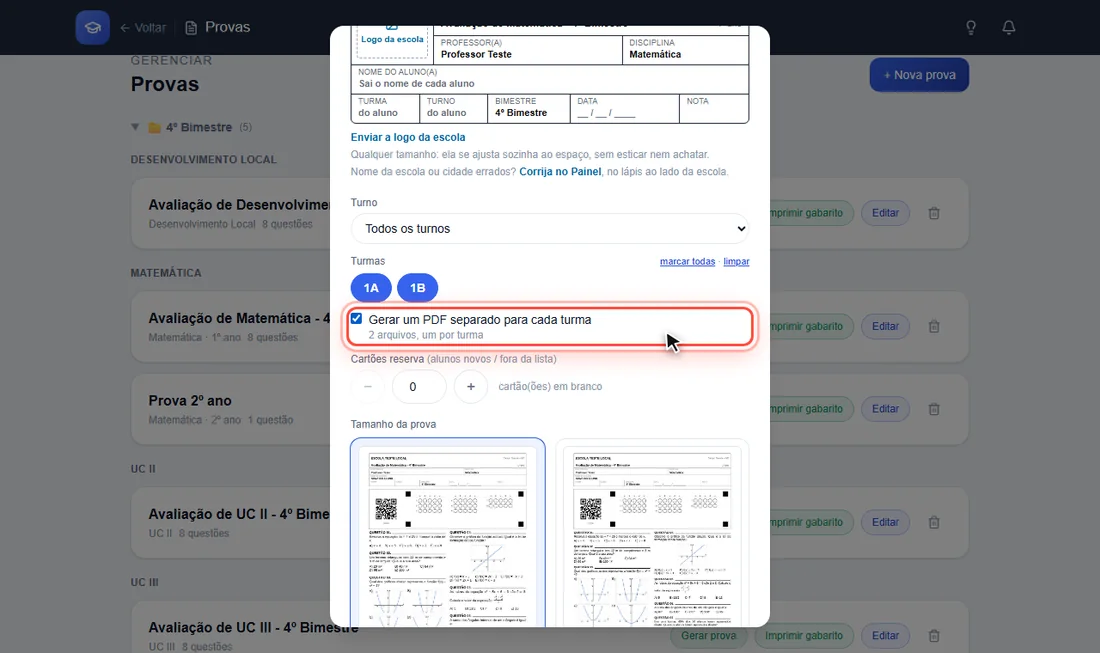Image resolution: width=1100 pixels, height=653 pixels.
Task: Decrease reserve cards with minus button
Action: pos(368,386)
